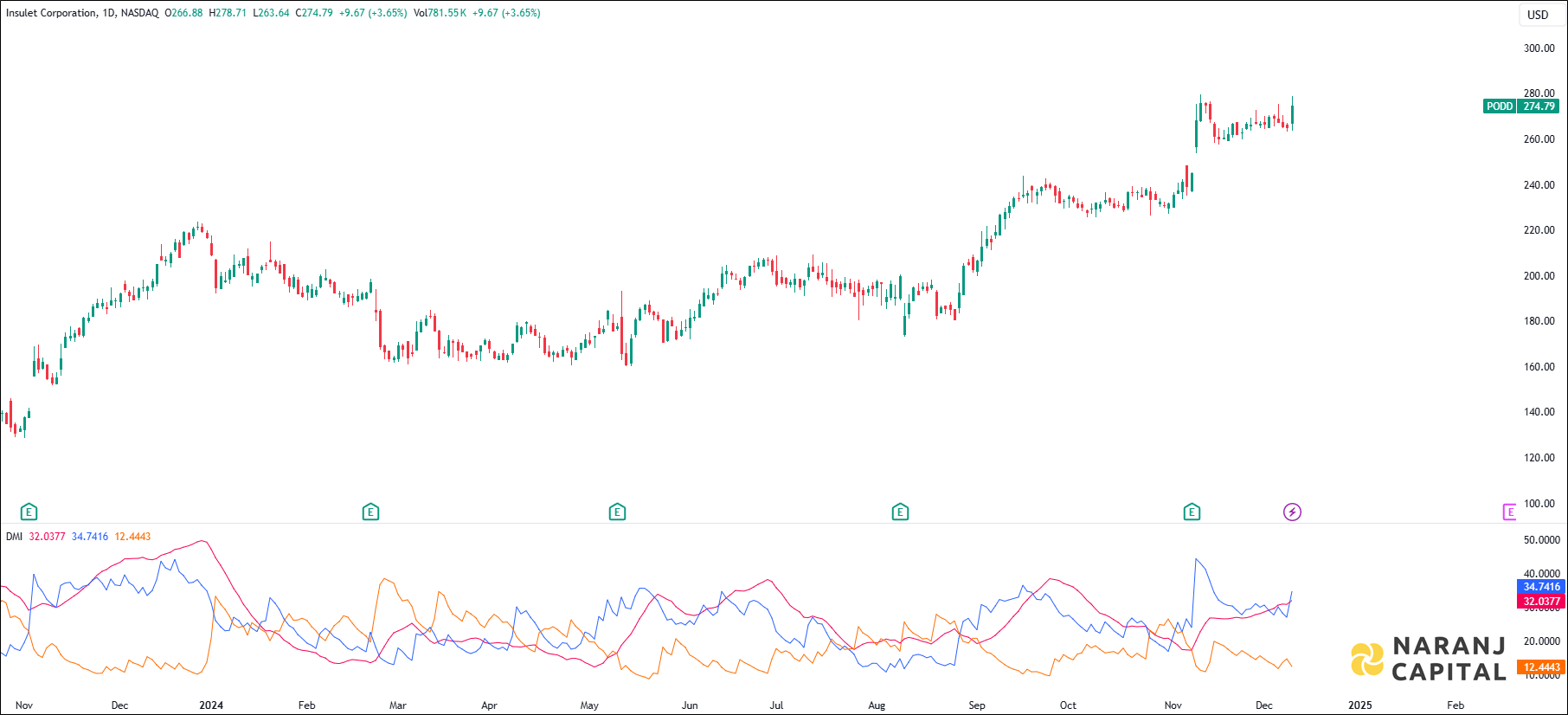
Task: Open the earnings marker below August 2024
Action: (900, 512)
